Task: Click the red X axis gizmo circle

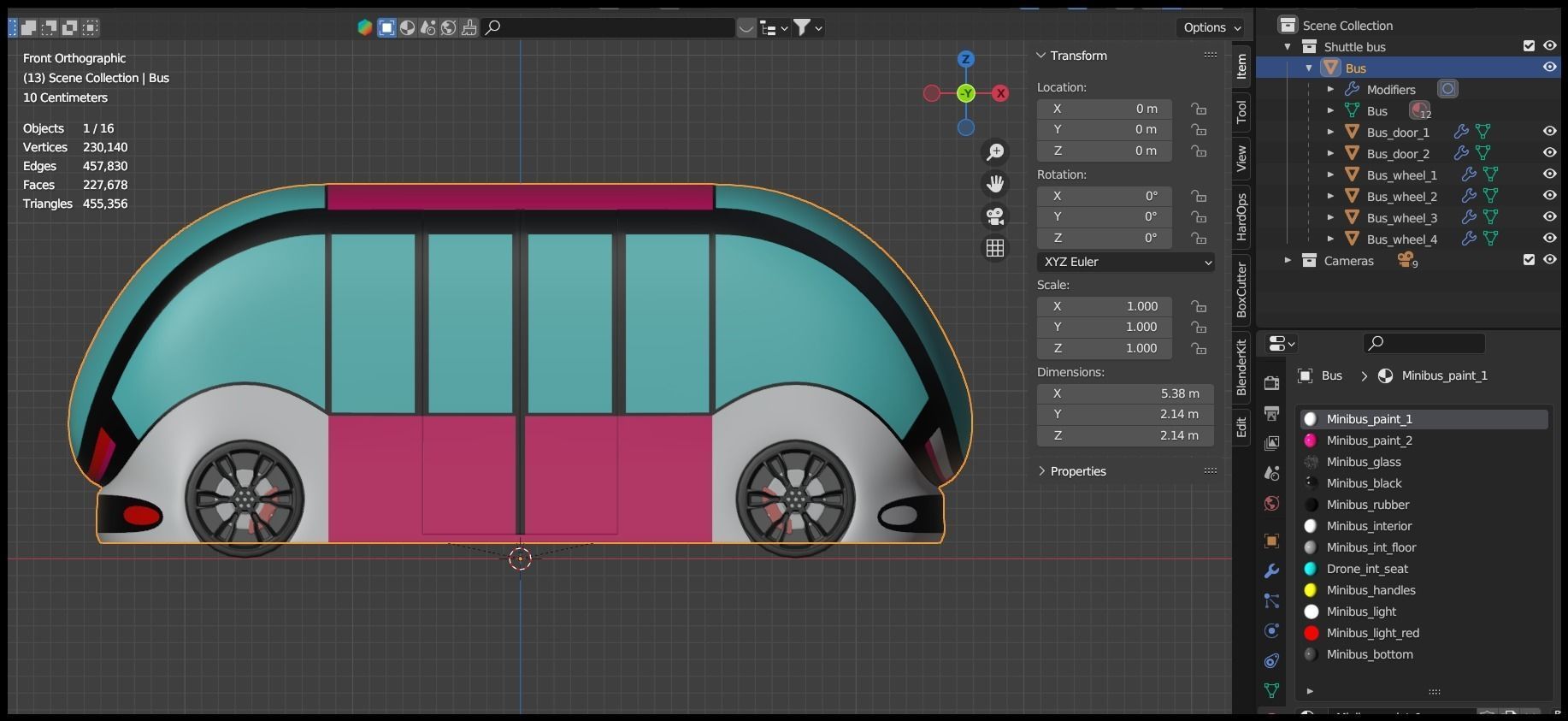Action: pos(1000,93)
